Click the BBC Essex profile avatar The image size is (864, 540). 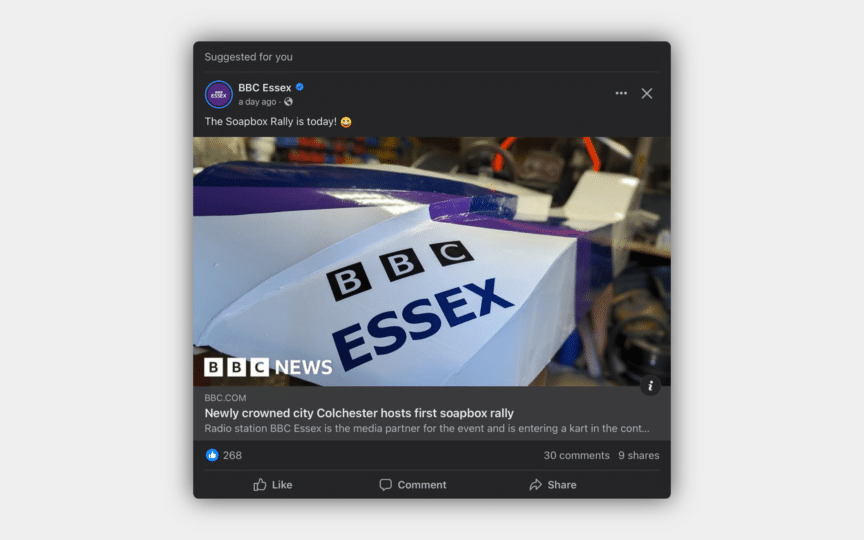point(219,94)
